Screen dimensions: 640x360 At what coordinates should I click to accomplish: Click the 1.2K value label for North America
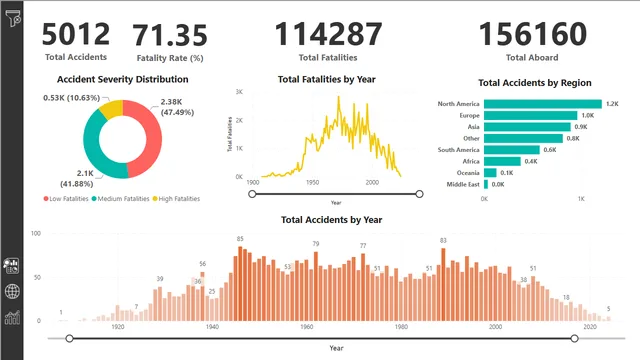(612, 104)
